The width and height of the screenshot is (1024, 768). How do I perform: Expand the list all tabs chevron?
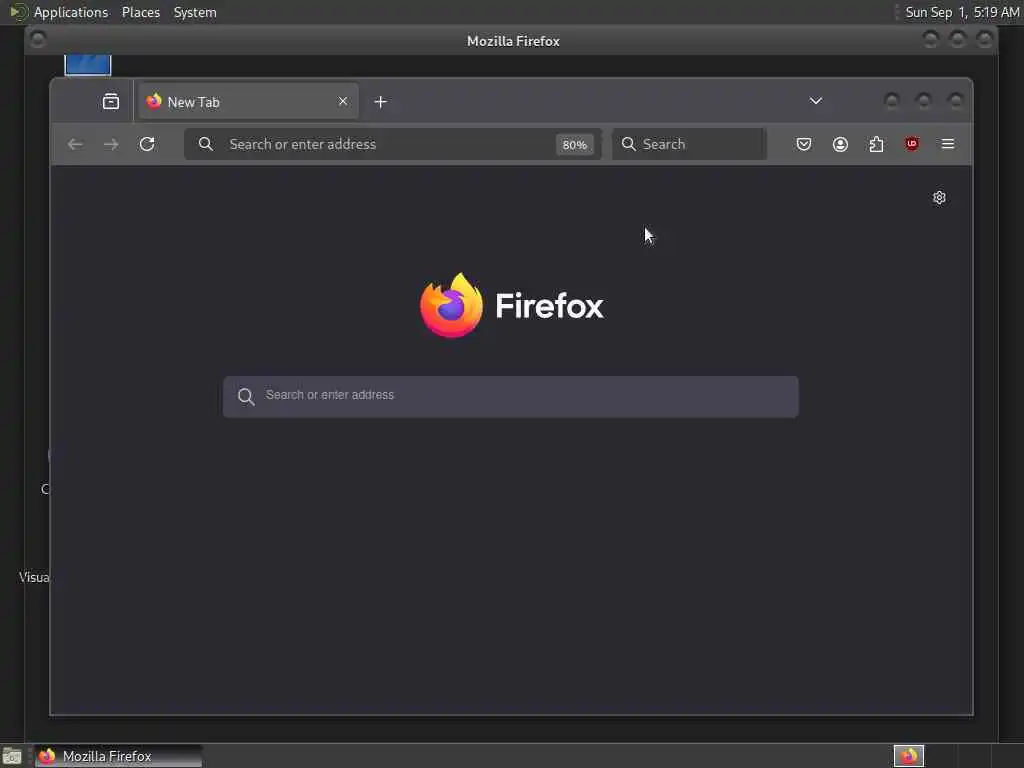tap(816, 101)
